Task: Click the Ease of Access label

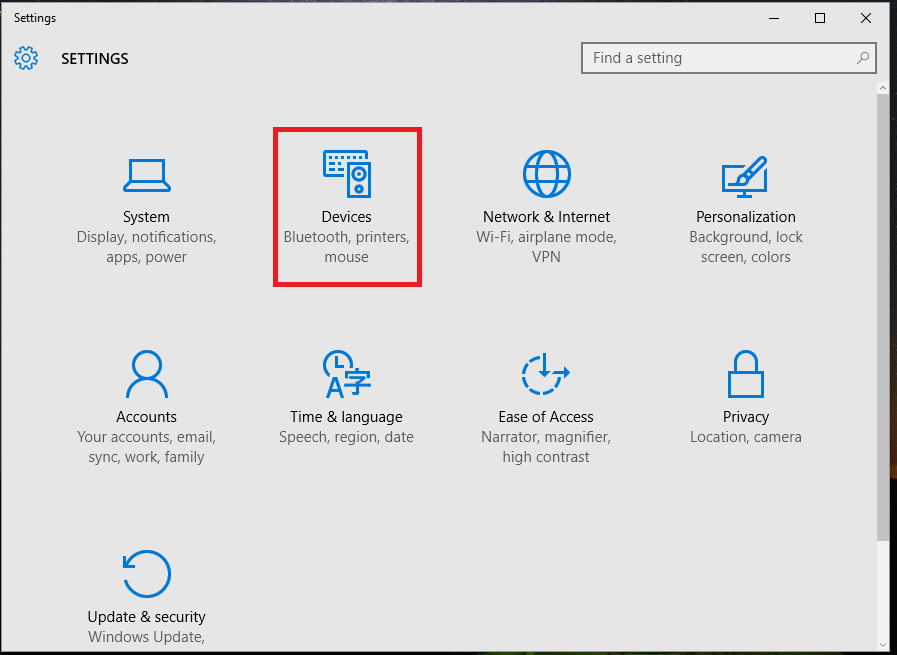Action: [x=546, y=416]
